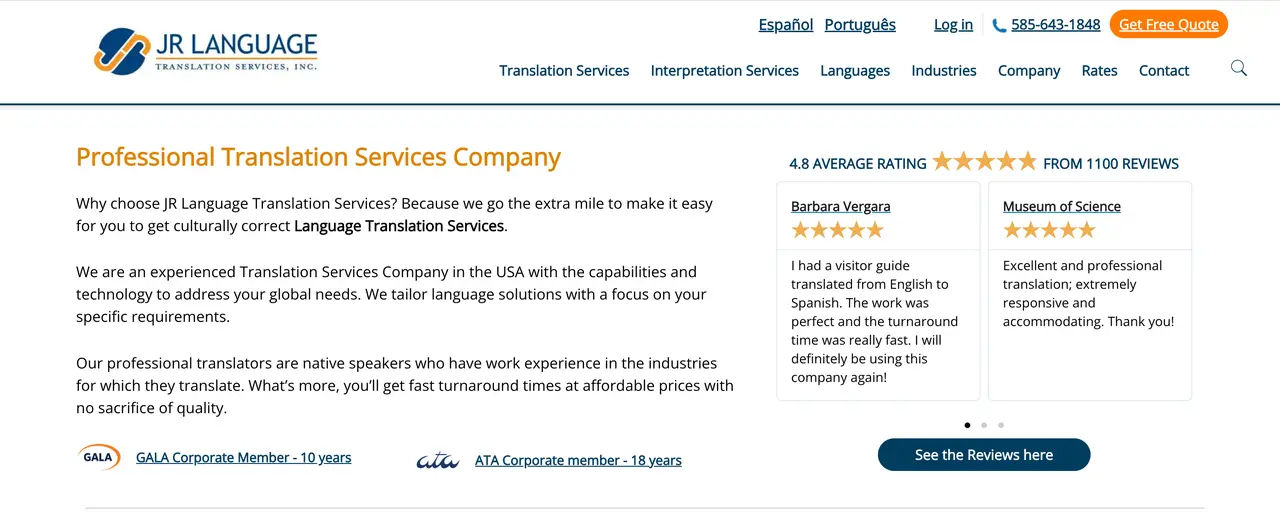
Task: Click the phone handset icon
Action: pos(999,25)
